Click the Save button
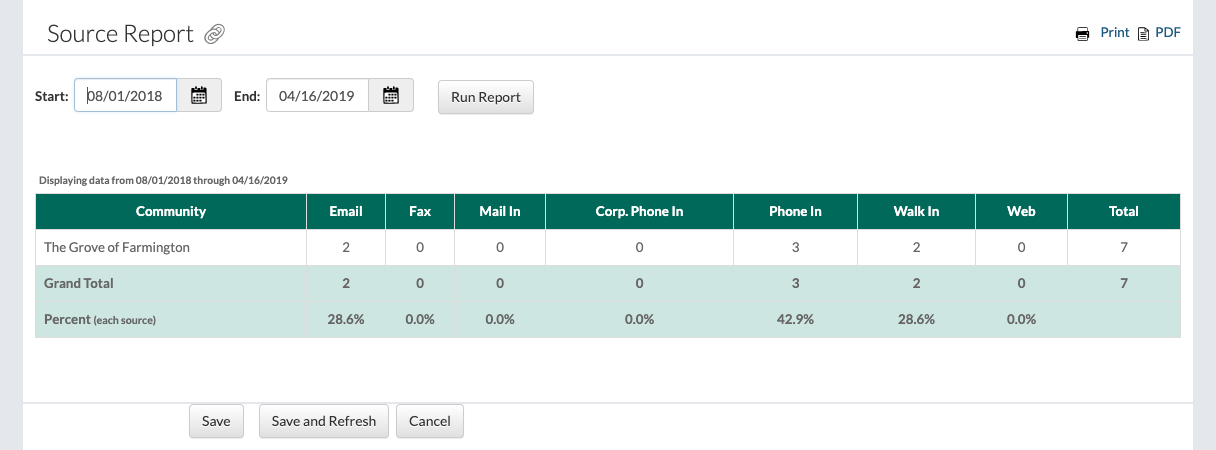This screenshot has width=1216, height=450. coord(216,421)
